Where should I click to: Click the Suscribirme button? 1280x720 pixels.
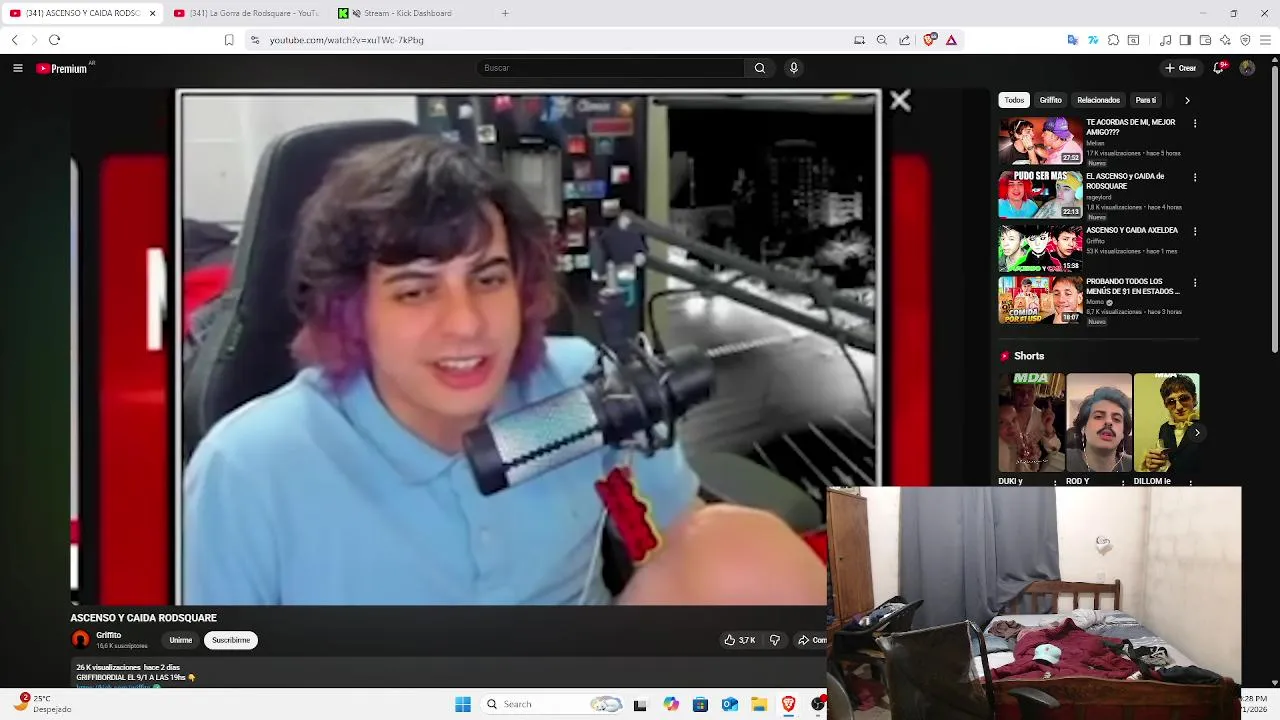[x=231, y=640]
